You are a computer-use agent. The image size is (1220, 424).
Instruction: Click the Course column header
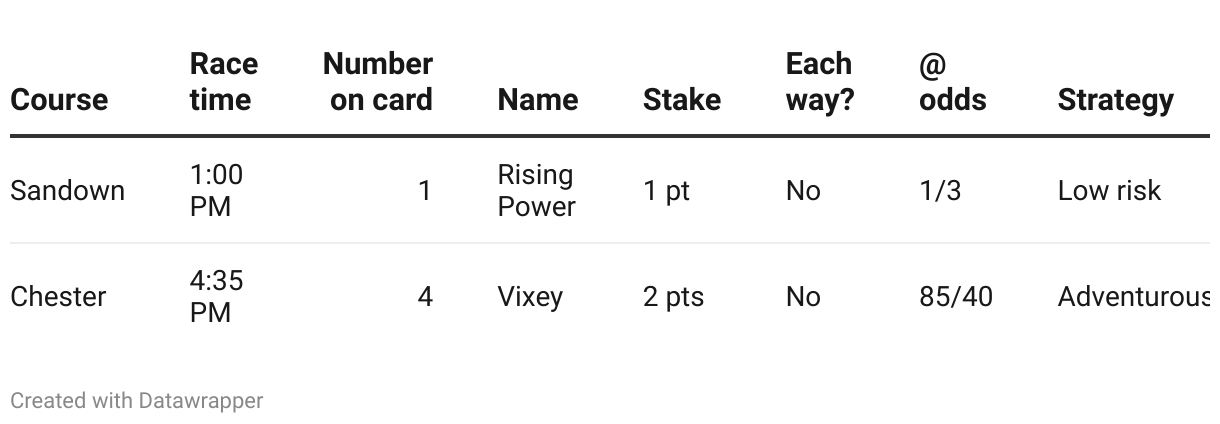59,100
